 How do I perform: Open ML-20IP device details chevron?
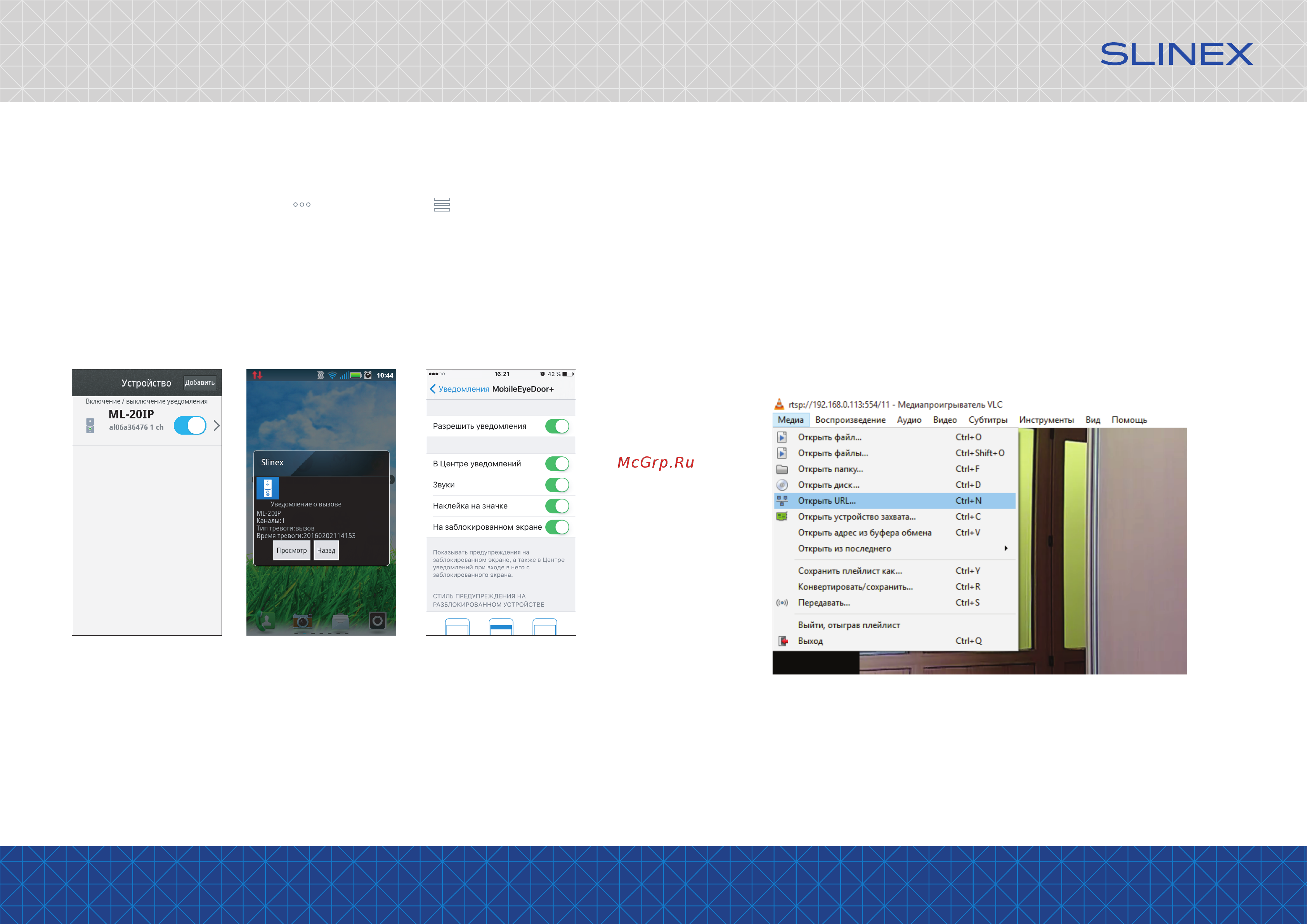(216, 425)
